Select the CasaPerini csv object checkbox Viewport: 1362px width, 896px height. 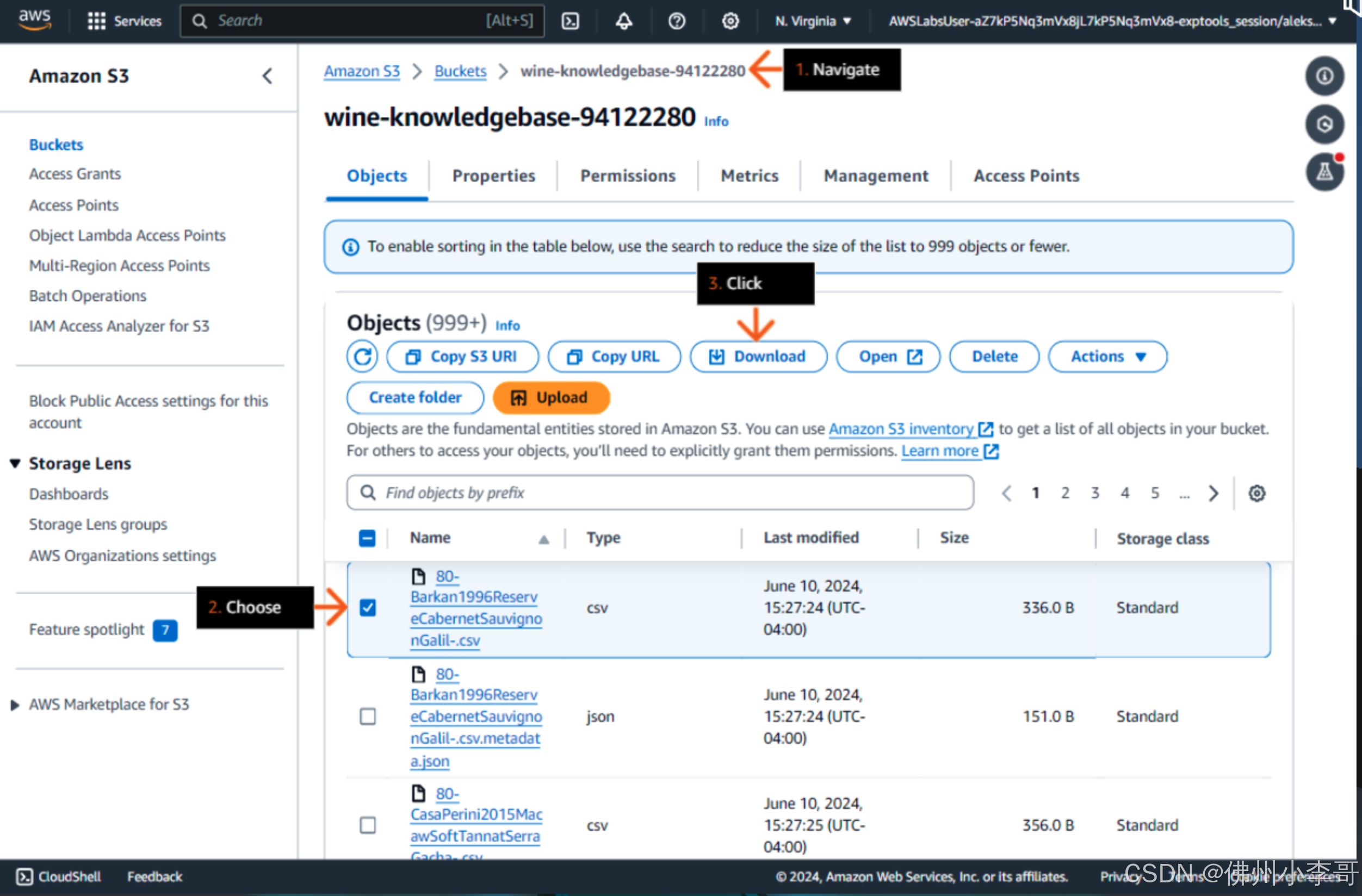click(367, 824)
